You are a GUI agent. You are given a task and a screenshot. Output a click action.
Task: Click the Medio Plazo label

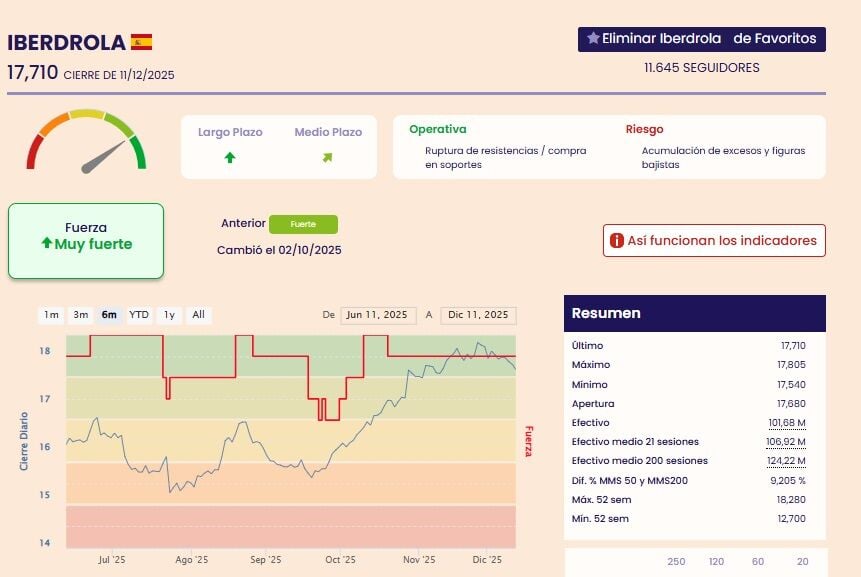coord(328,132)
